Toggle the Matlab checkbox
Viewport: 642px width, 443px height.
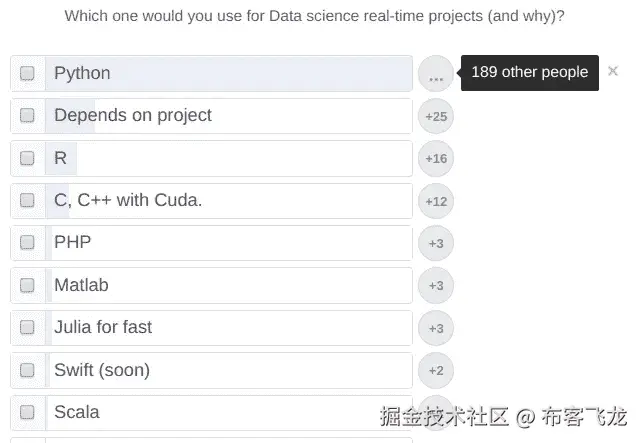coord(27,285)
